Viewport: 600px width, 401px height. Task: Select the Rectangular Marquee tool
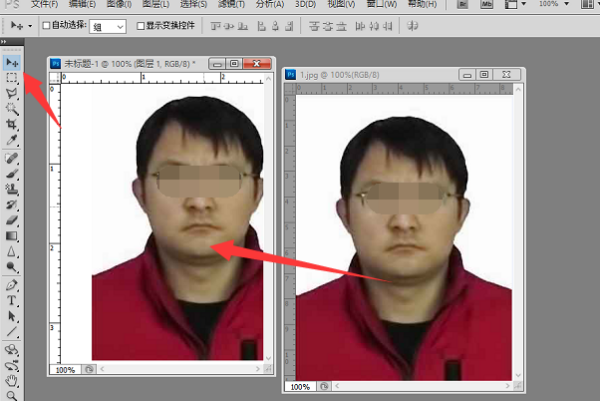pos(12,77)
